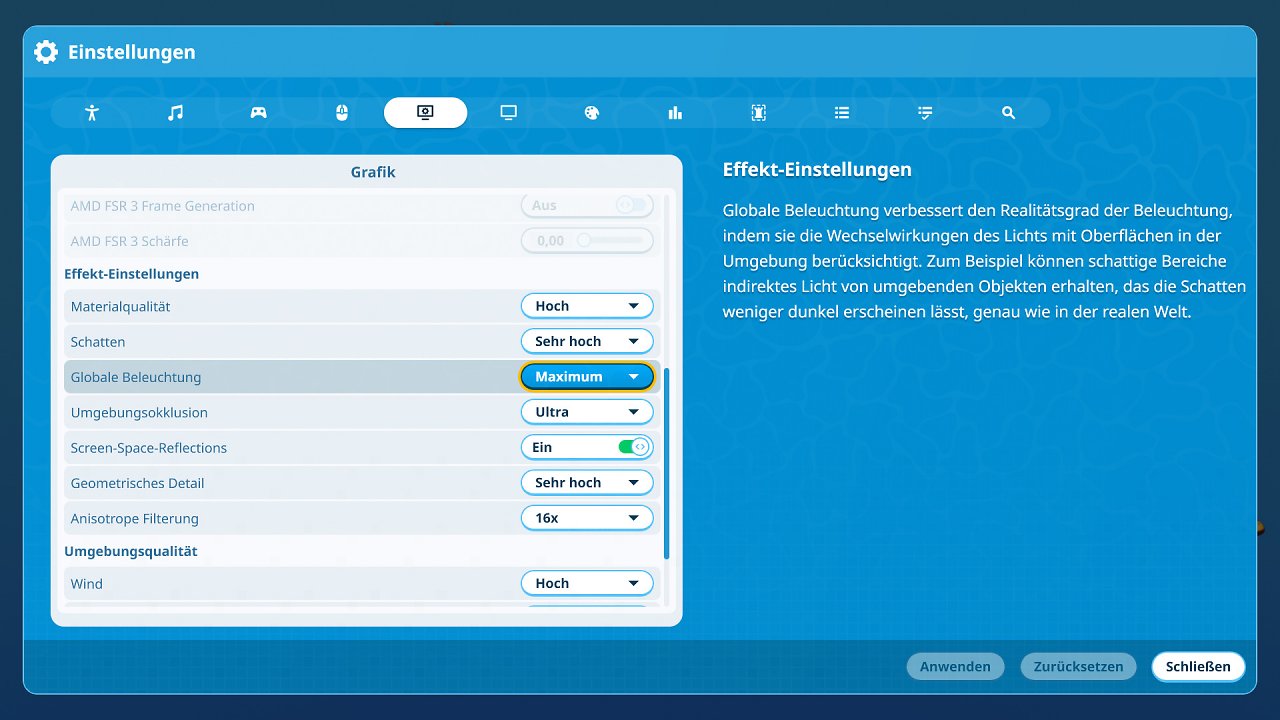Expand the Materialqualität dropdown
This screenshot has width=1280, height=720.
[587, 306]
